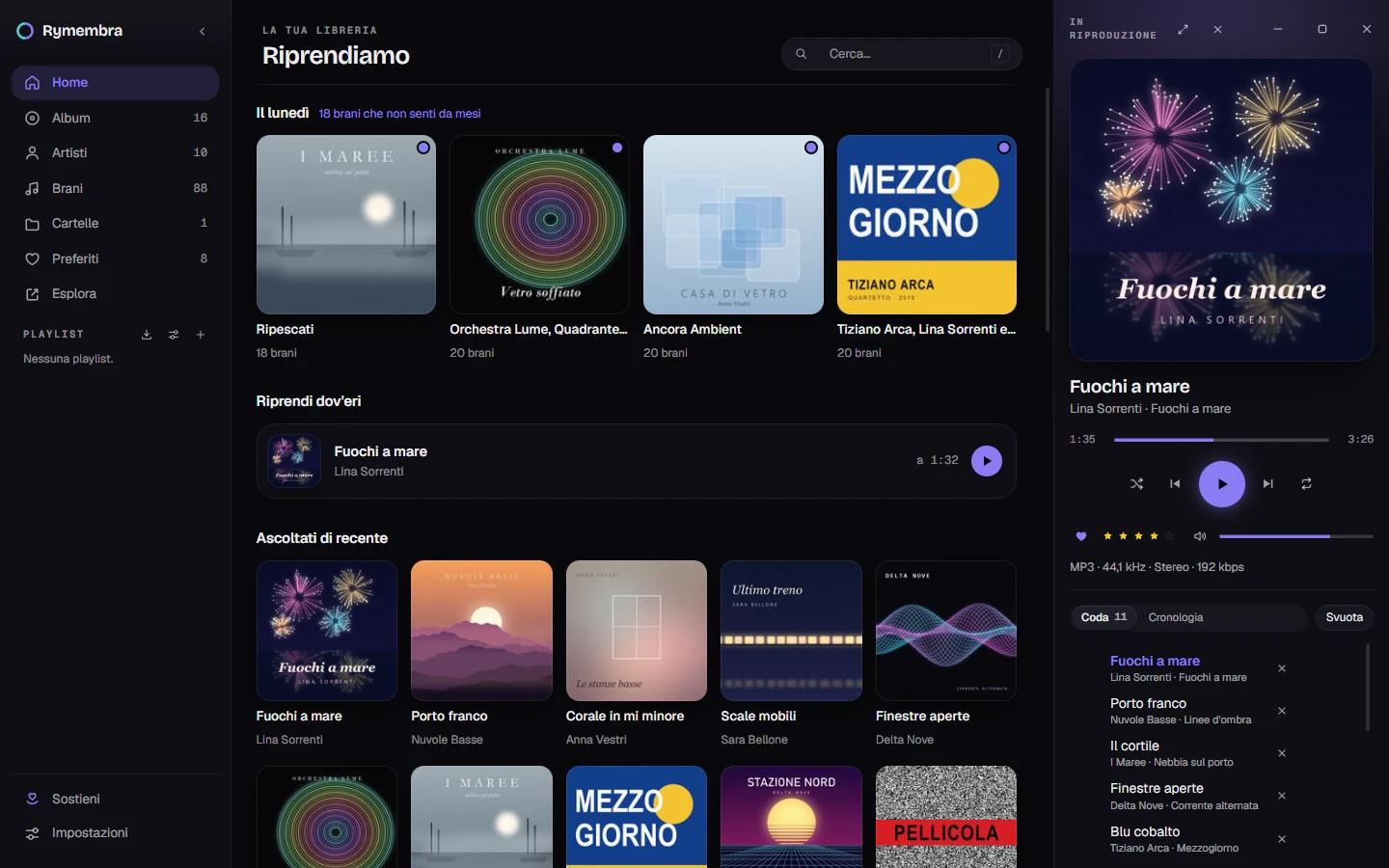Viewport: 1389px width, 868px height.
Task: Remove Finestre aperte from the queue
Action: click(1282, 796)
